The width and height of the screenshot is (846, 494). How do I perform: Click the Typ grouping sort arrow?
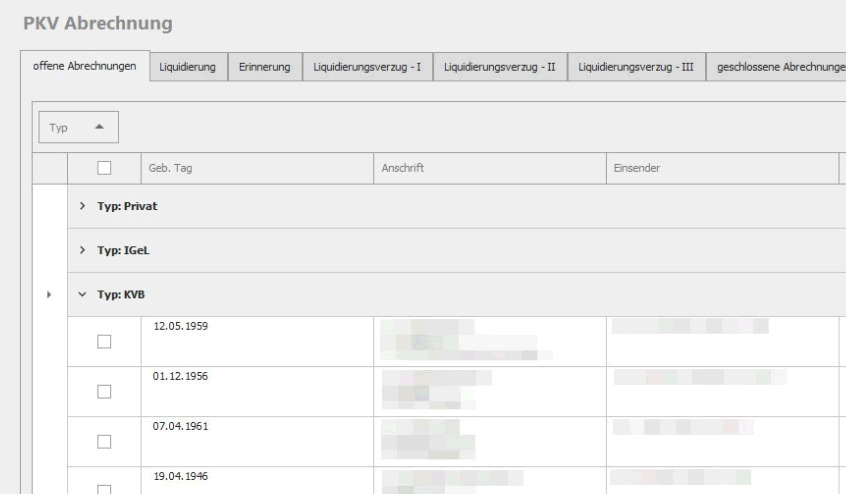[98, 128]
